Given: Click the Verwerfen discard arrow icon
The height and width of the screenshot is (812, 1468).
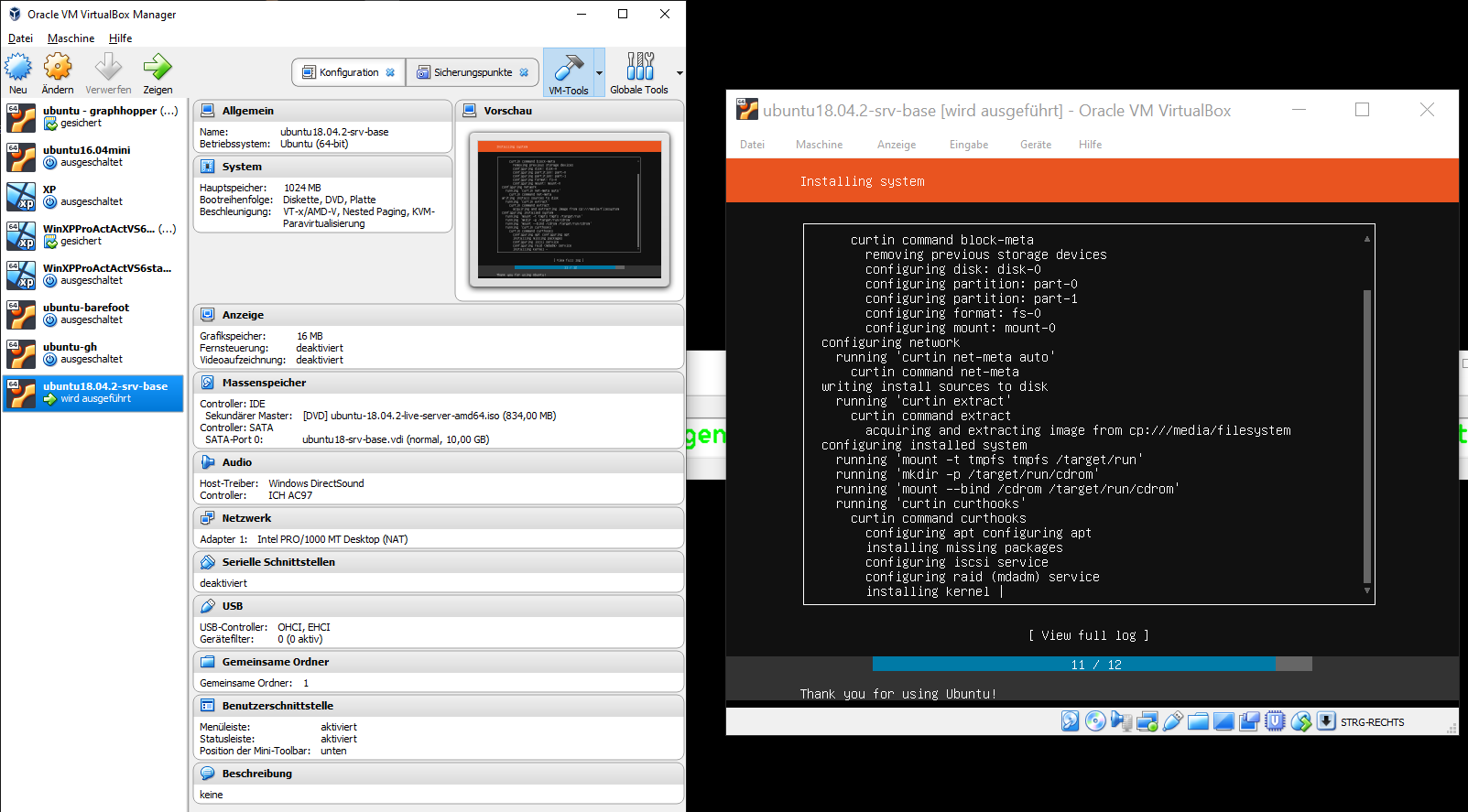Looking at the screenshot, I should (x=108, y=67).
